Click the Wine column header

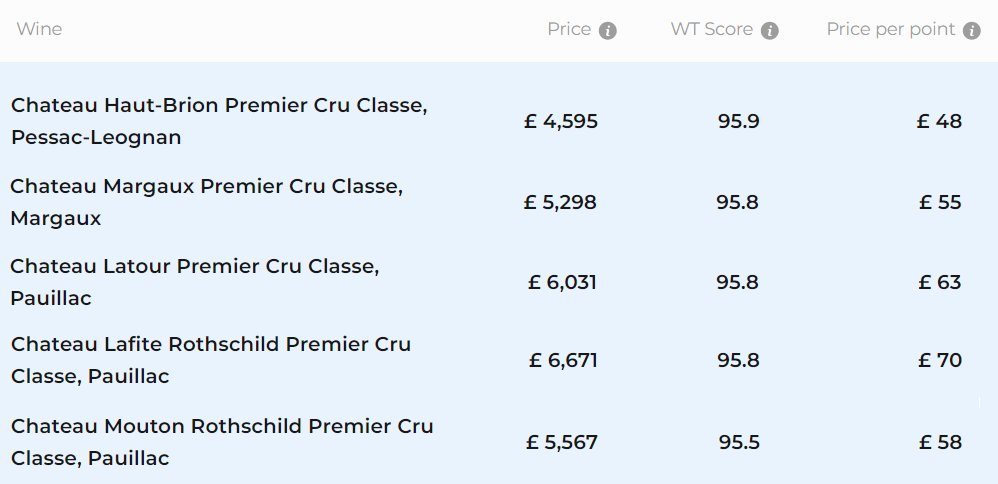[39, 29]
